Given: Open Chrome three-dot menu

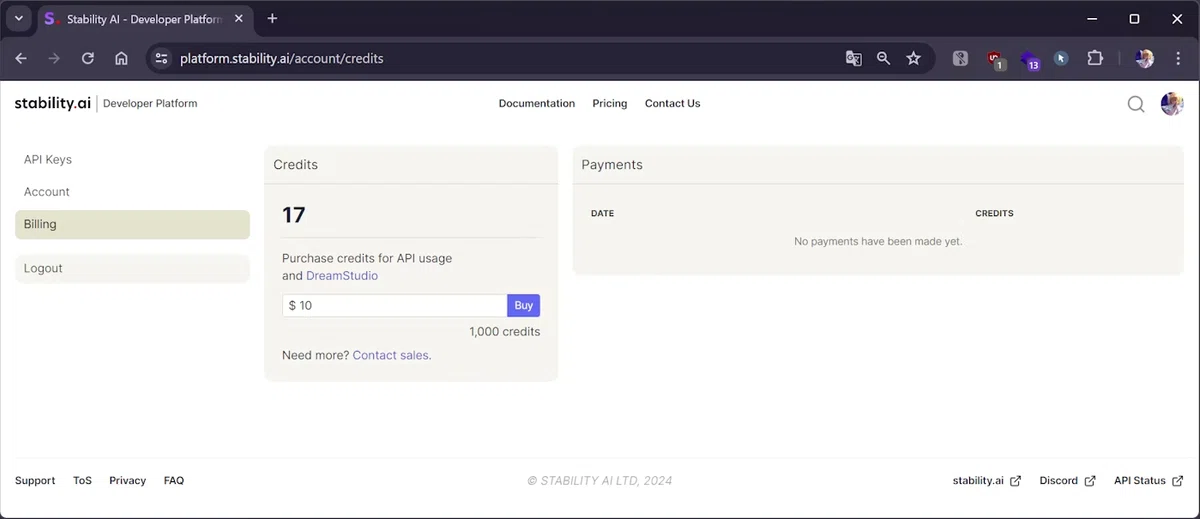Looking at the screenshot, I should pyautogui.click(x=1178, y=58).
